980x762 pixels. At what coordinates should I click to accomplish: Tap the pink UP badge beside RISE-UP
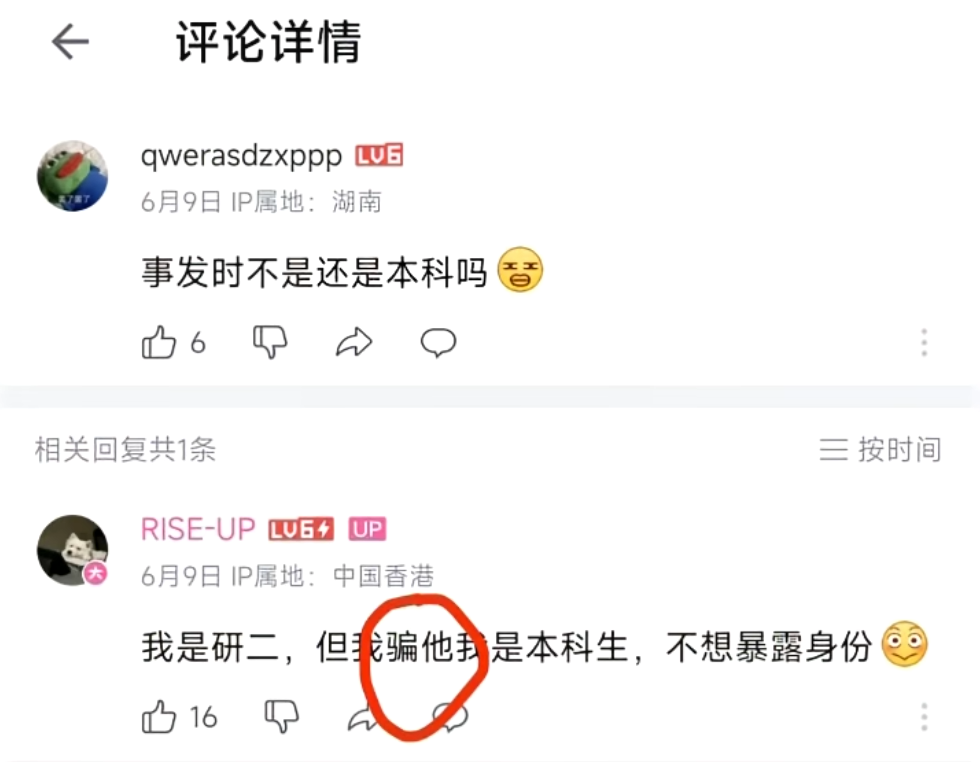click(368, 529)
